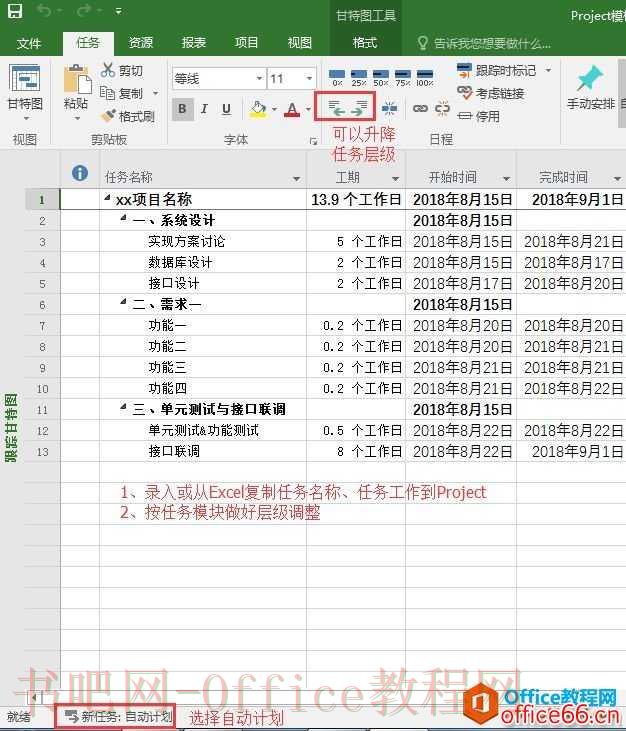Collapse the xx项目名称 summary task
This screenshot has height=731, width=626.
pyautogui.click(x=107, y=198)
